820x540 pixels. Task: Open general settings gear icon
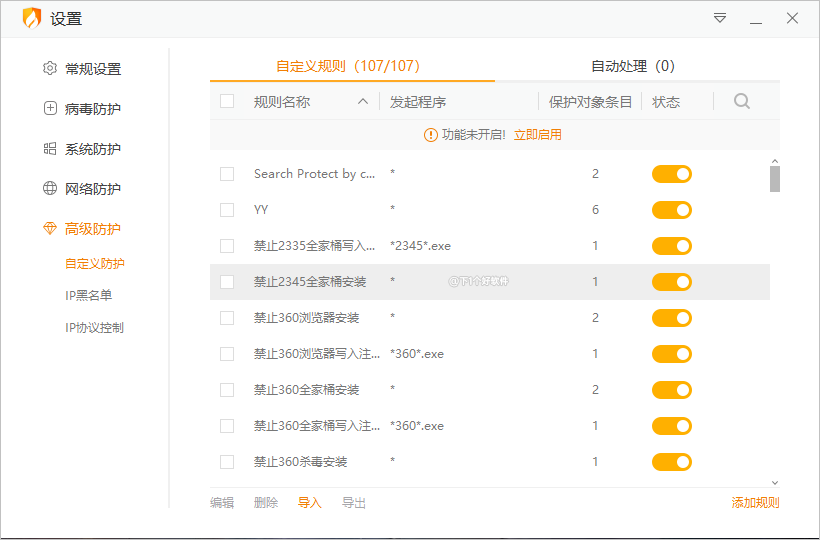50,69
